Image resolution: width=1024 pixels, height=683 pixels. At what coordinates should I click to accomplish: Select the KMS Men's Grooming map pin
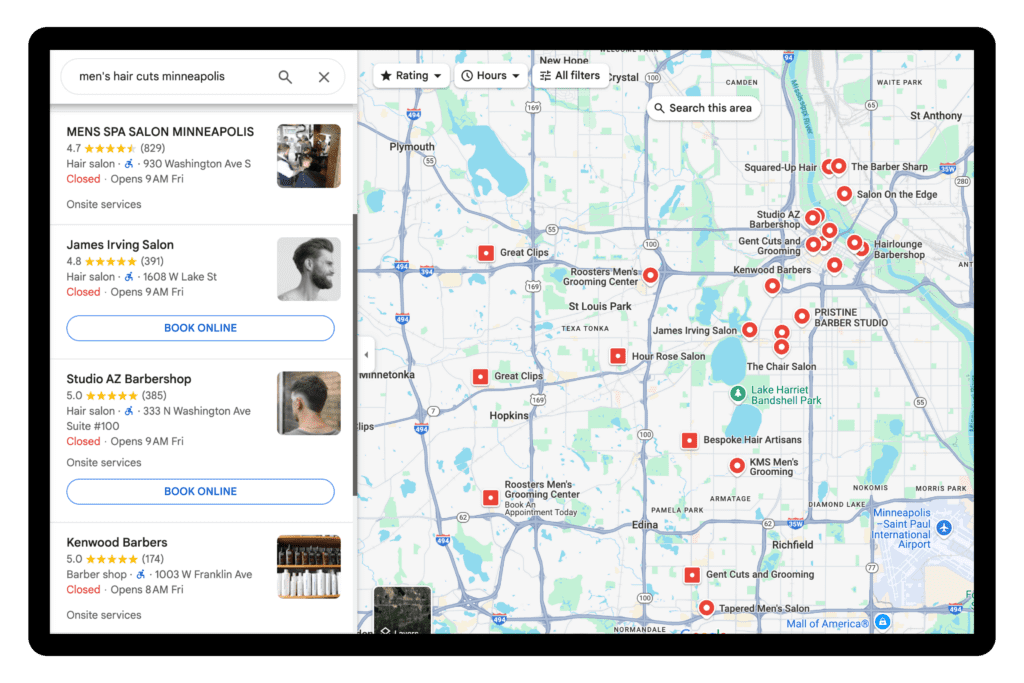coord(737,466)
